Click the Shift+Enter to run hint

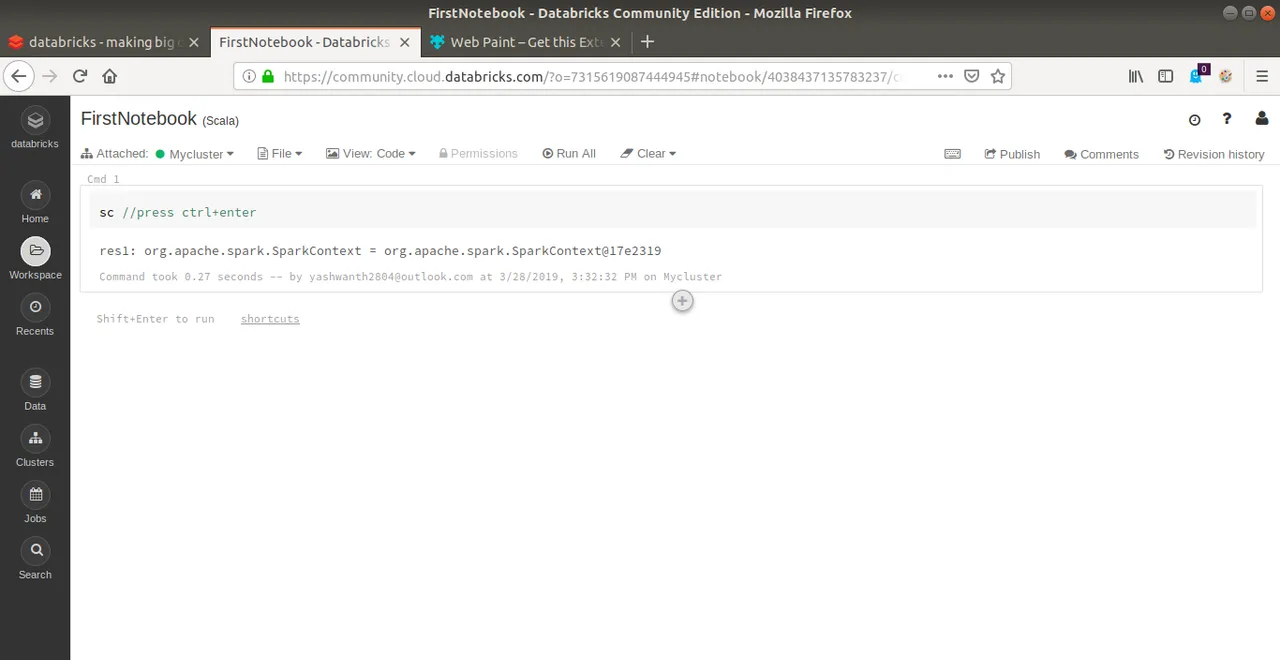point(155,319)
